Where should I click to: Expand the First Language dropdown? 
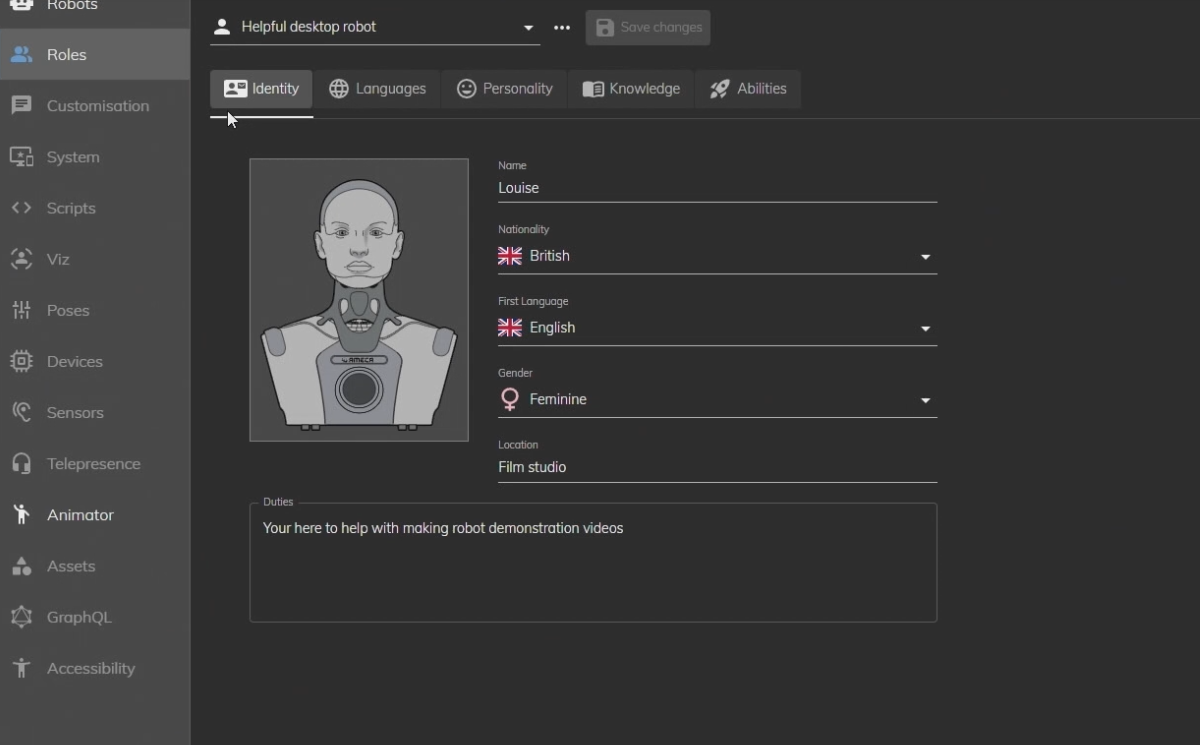pos(925,328)
